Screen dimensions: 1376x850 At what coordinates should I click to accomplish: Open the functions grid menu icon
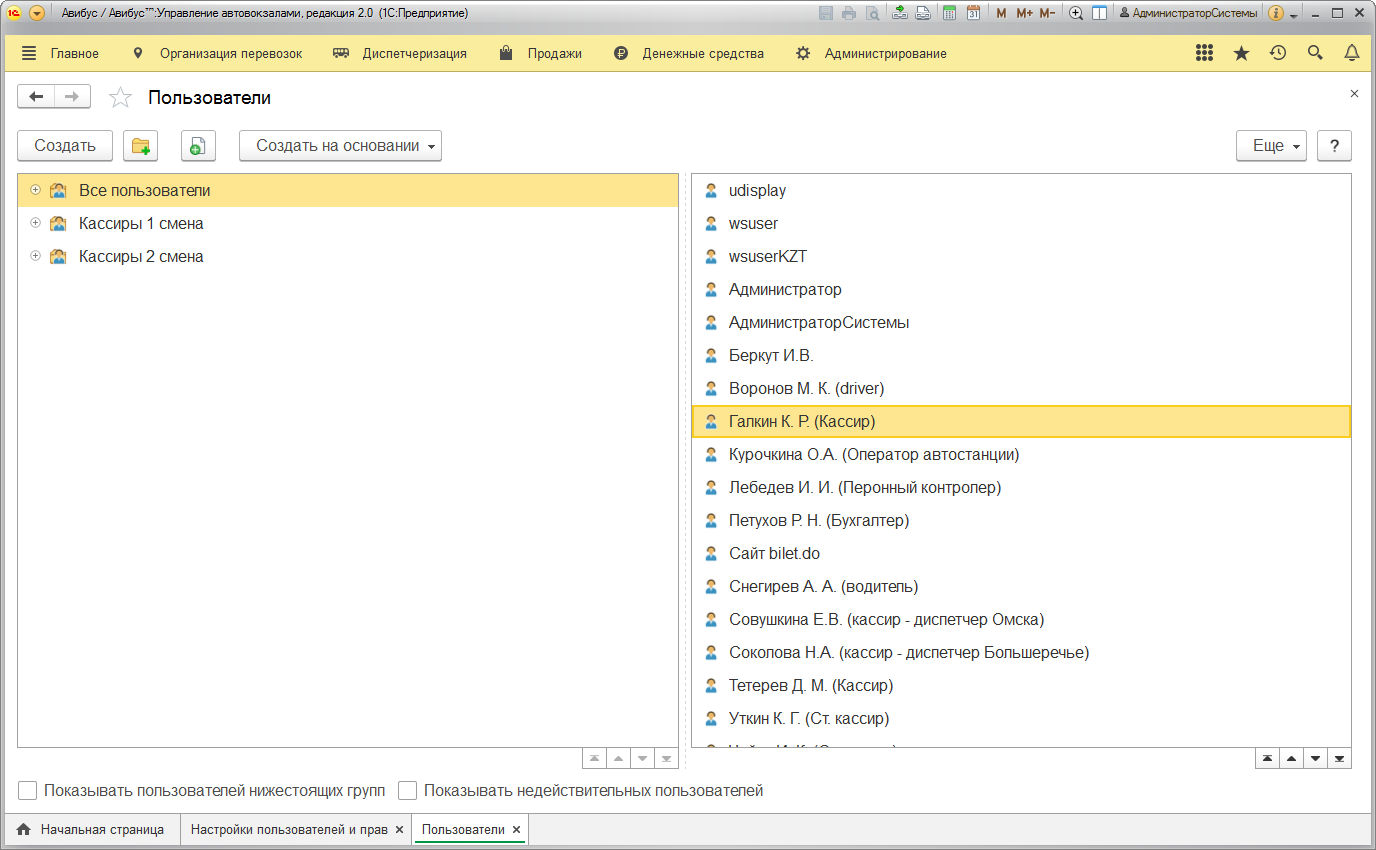tap(1204, 53)
